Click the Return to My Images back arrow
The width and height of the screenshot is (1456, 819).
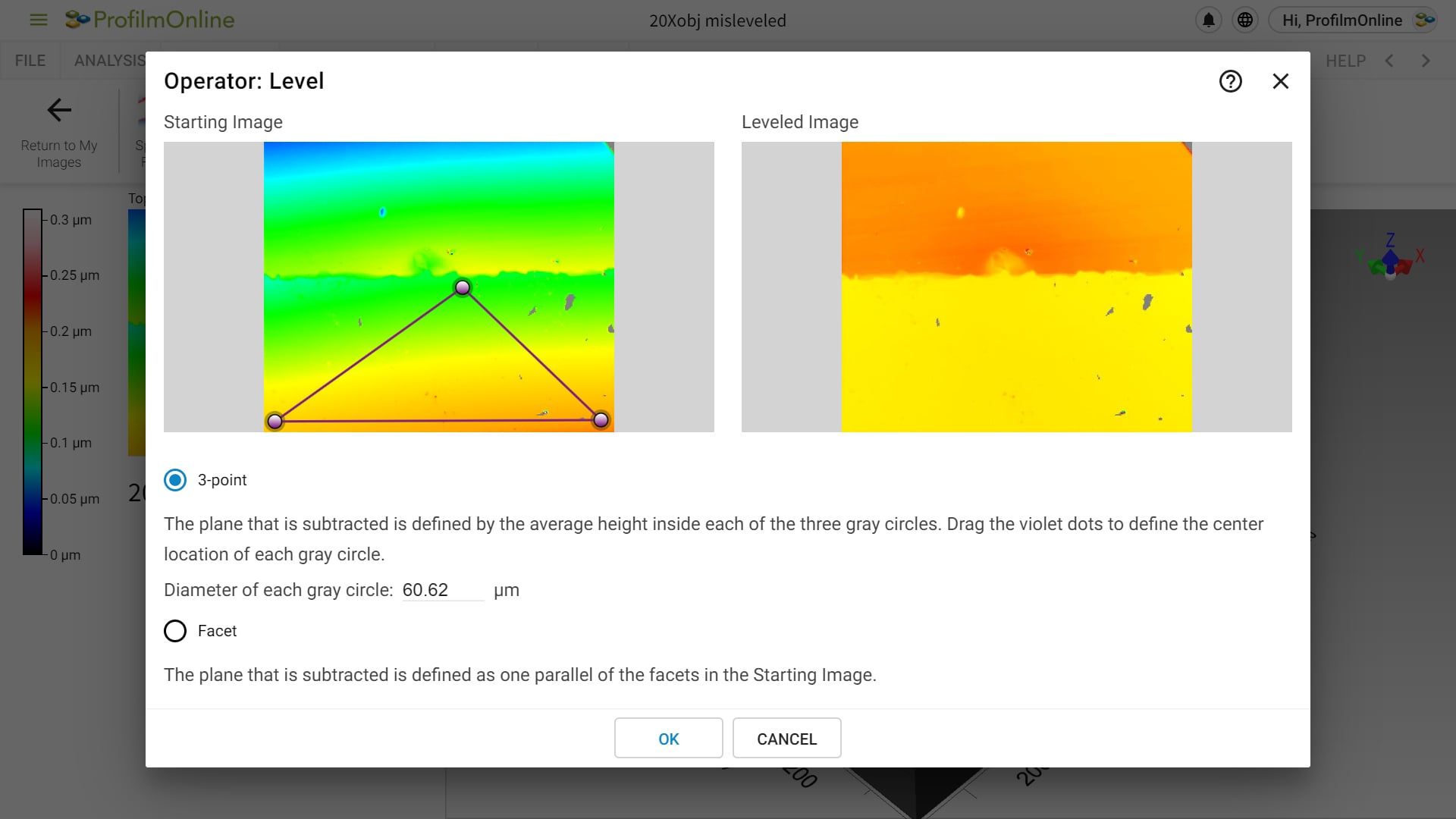pyautogui.click(x=59, y=109)
